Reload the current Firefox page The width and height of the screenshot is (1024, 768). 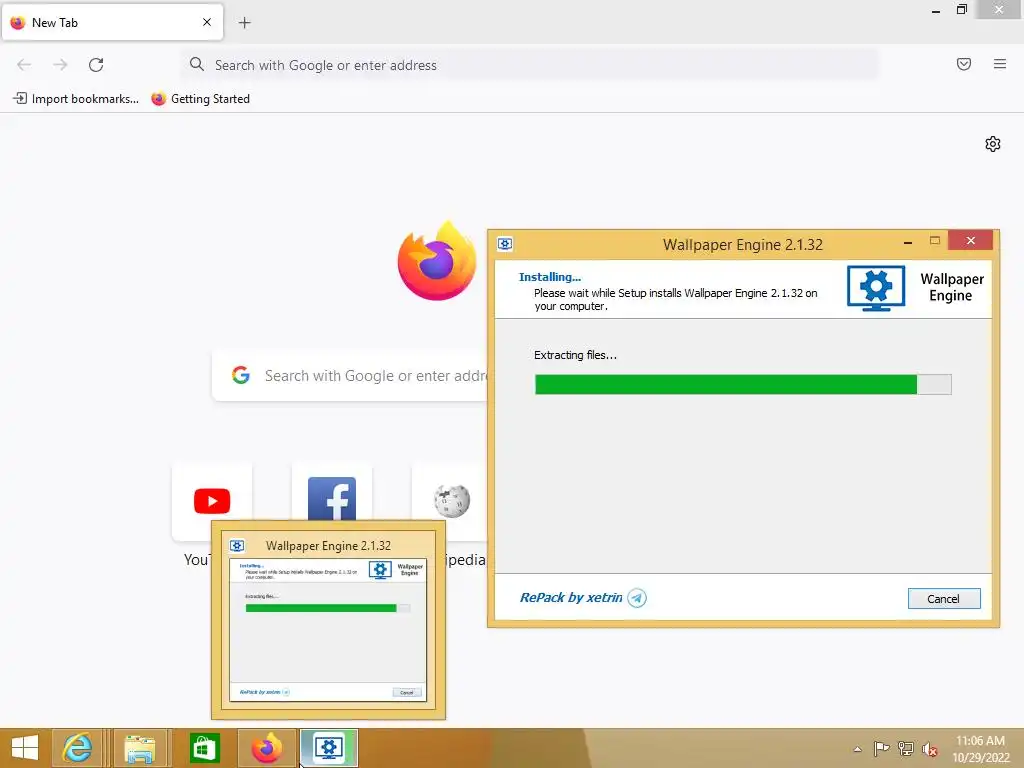(x=96, y=65)
